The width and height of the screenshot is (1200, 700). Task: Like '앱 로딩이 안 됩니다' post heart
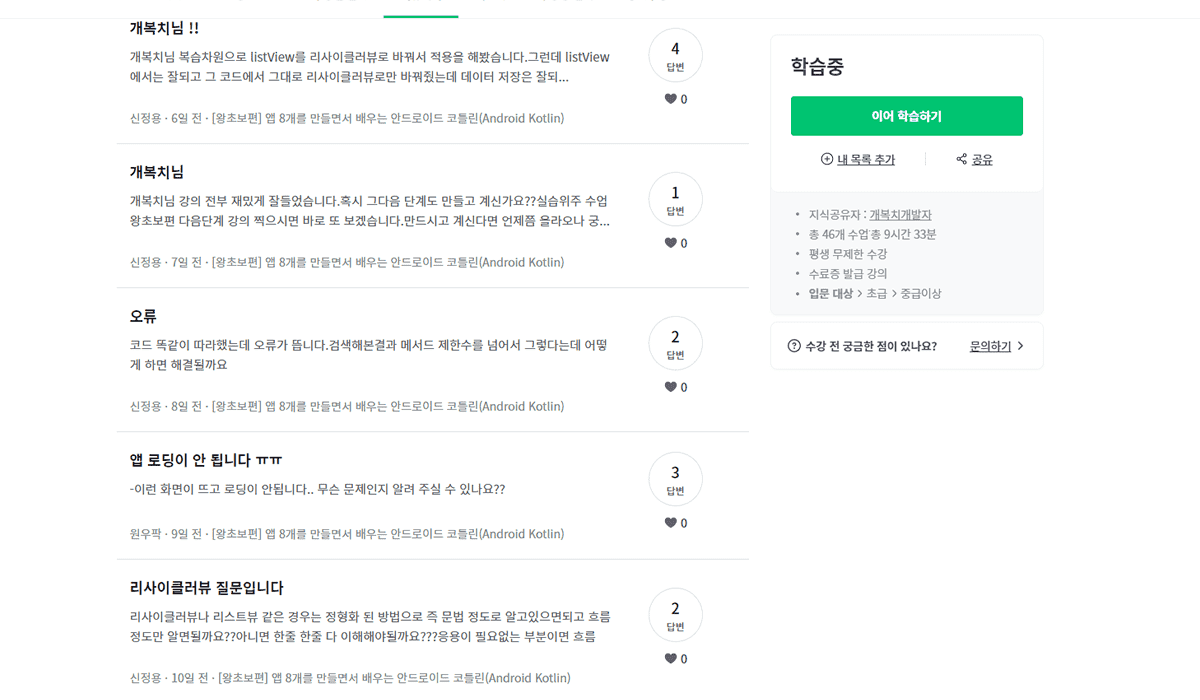[670, 523]
